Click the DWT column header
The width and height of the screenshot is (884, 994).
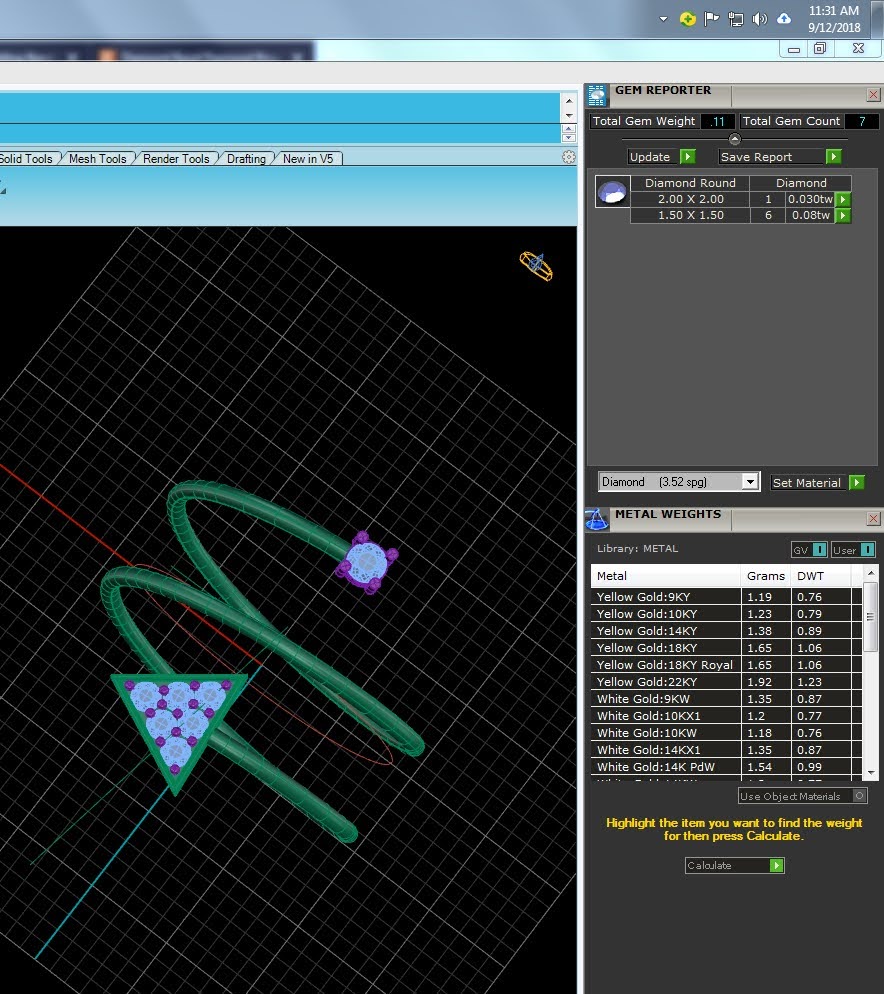tap(821, 576)
